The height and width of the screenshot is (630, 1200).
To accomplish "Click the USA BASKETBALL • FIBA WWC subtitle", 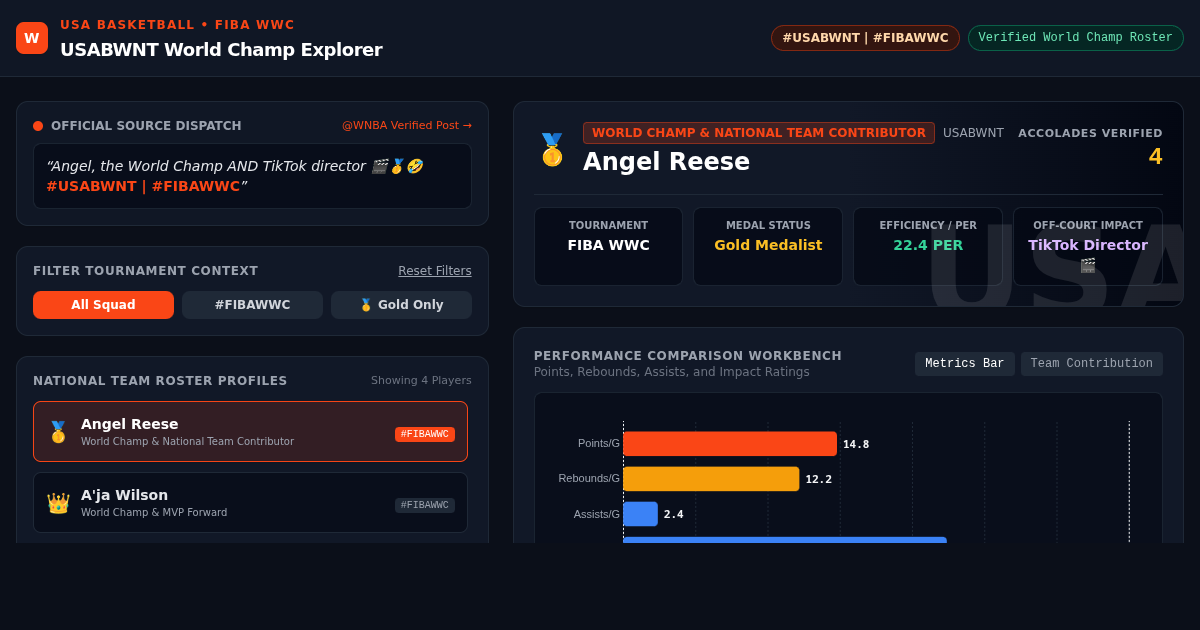I will coord(177,25).
